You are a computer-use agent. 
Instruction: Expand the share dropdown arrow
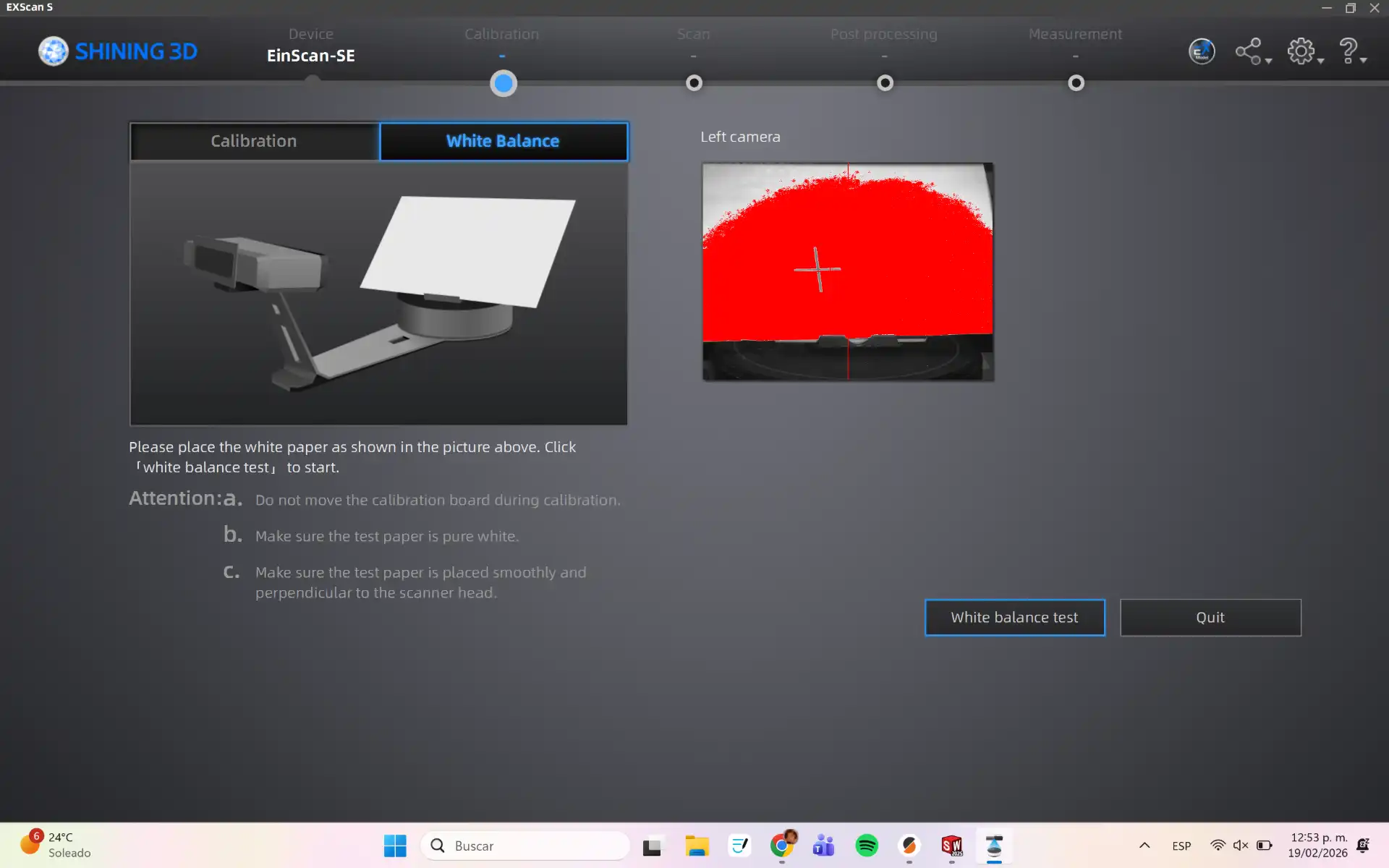[x=1268, y=61]
